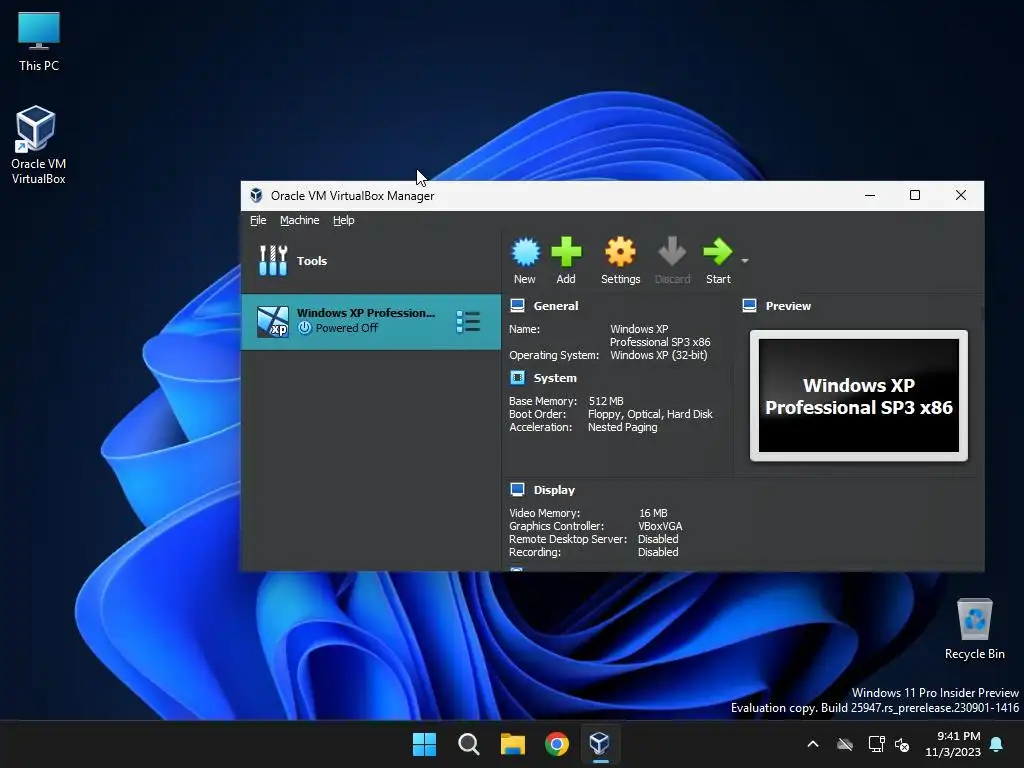
Task: Click the Windows XP preview thumbnail
Action: (x=858, y=396)
